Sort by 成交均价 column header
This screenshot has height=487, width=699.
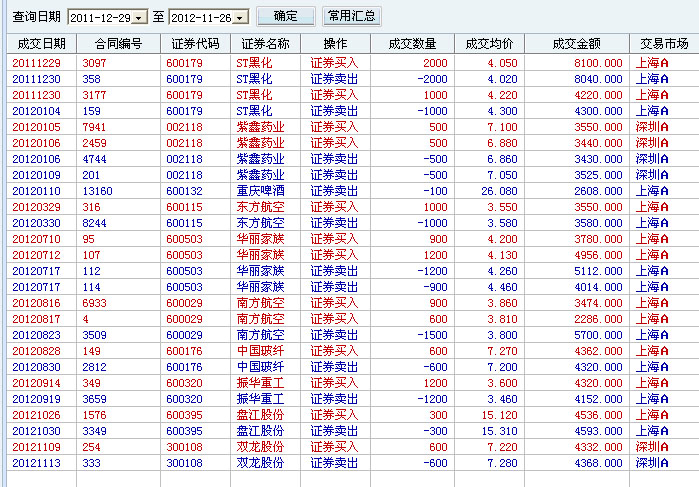point(489,44)
